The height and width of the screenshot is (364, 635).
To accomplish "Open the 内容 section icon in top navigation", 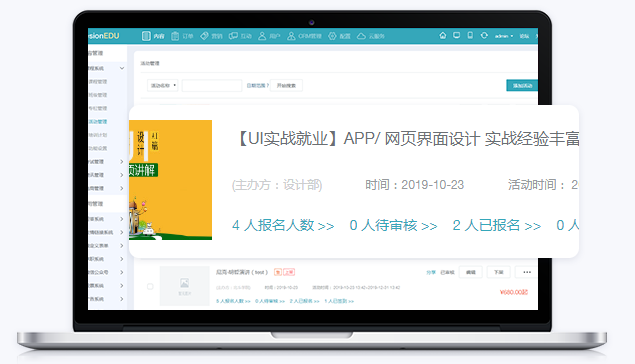I will pos(146,36).
